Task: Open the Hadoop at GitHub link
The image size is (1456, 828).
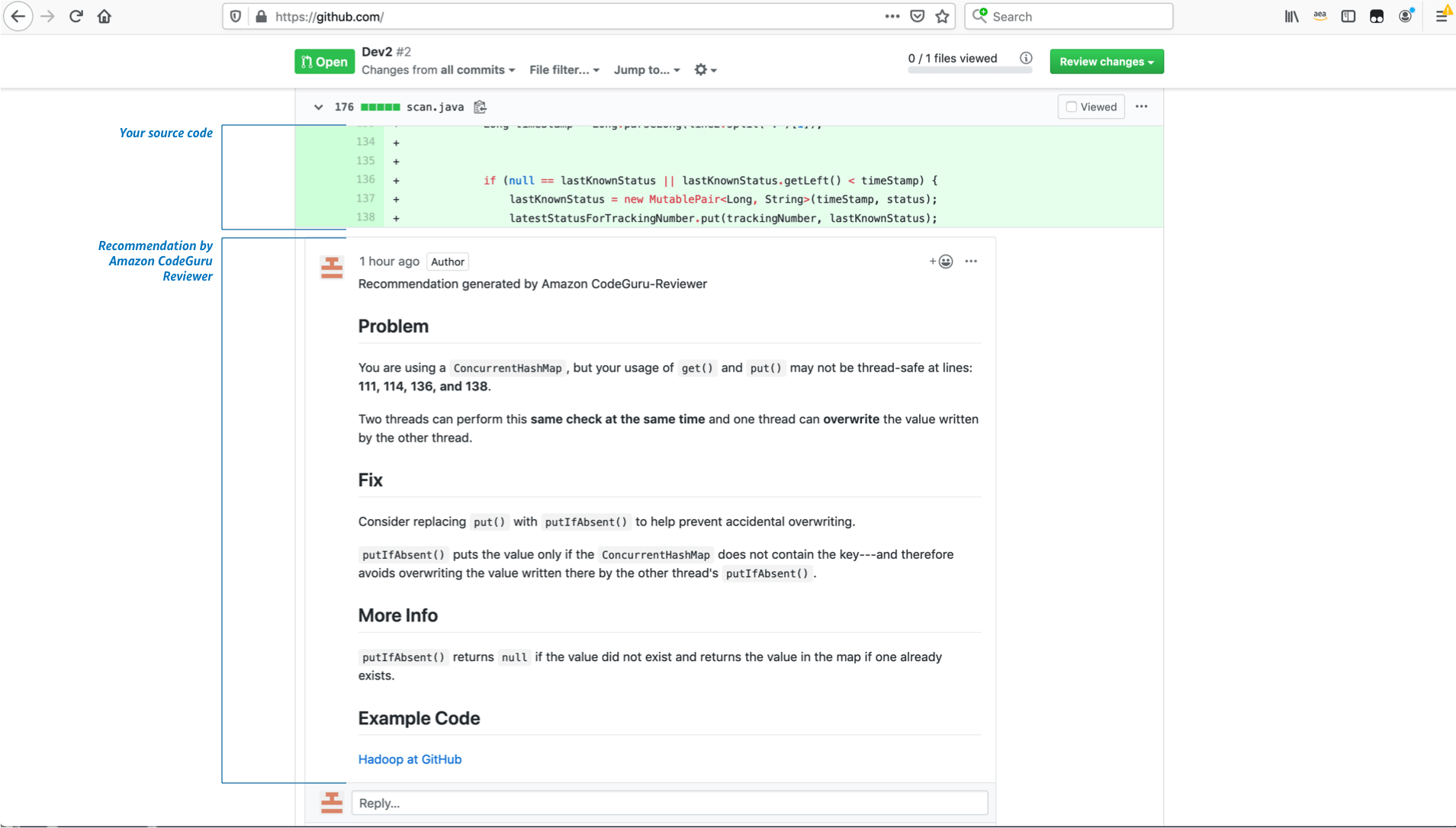Action: point(409,759)
